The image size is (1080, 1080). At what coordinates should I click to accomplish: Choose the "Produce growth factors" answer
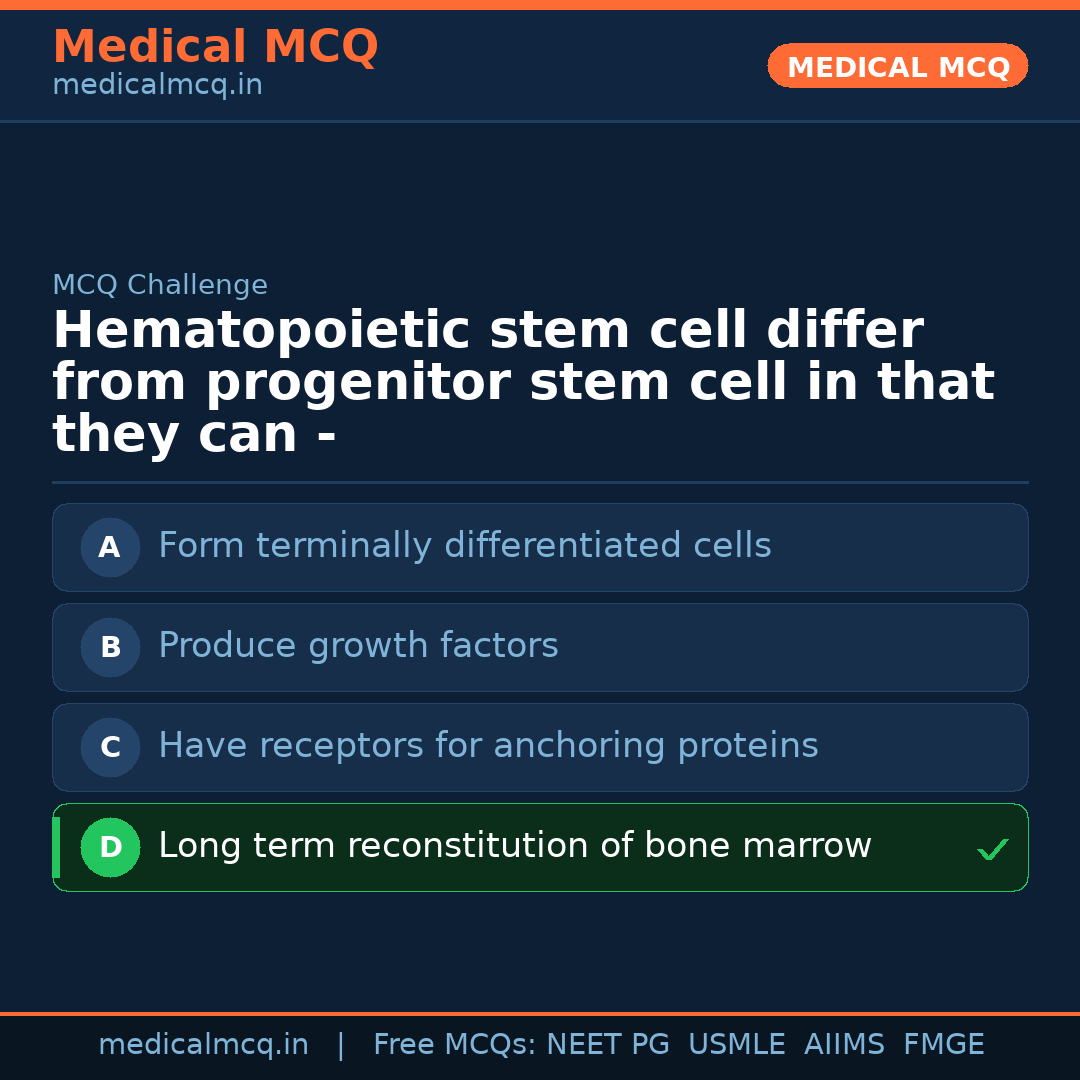pyautogui.click(x=358, y=646)
